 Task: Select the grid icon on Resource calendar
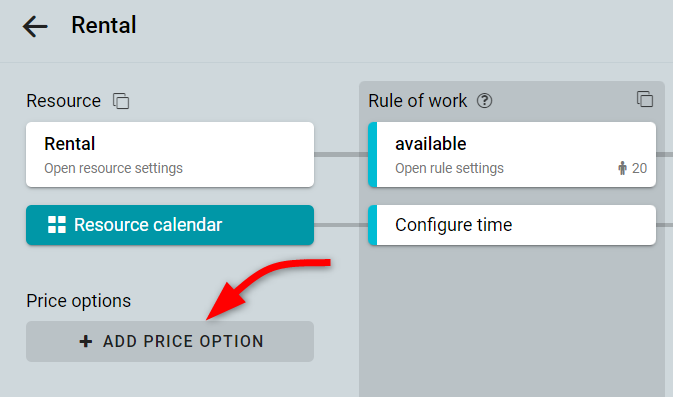point(57,225)
